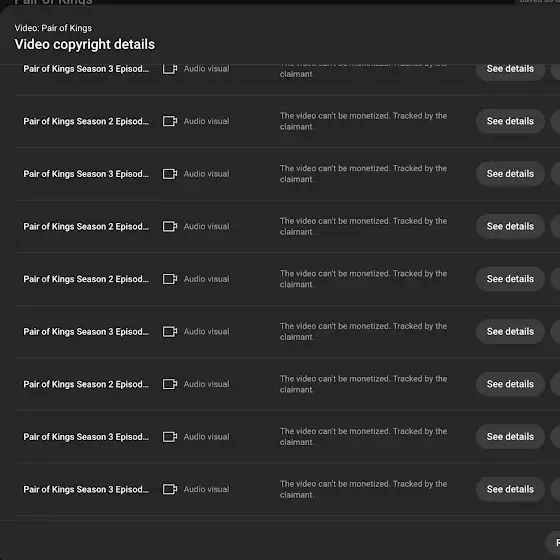Click the camera icon in the fourth row from top
Screen dimensions: 560x560
click(x=170, y=226)
